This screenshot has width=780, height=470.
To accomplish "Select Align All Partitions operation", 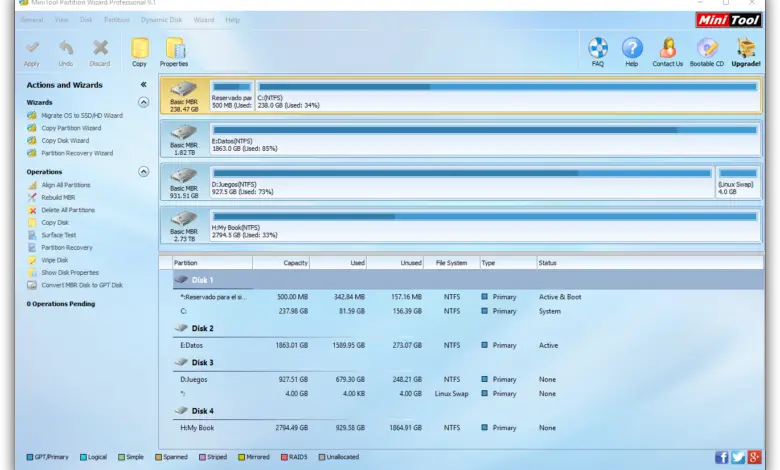I will coord(66,185).
